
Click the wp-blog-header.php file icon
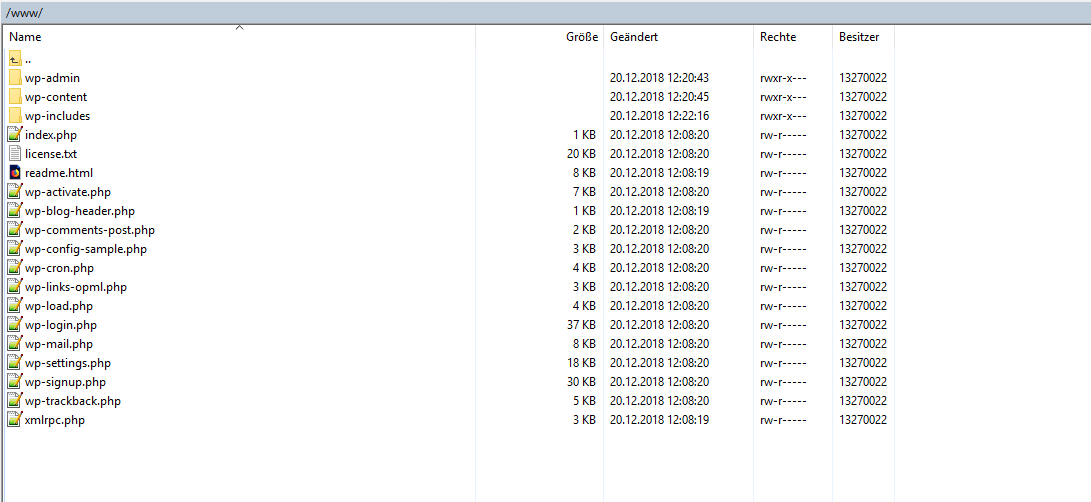(15, 210)
